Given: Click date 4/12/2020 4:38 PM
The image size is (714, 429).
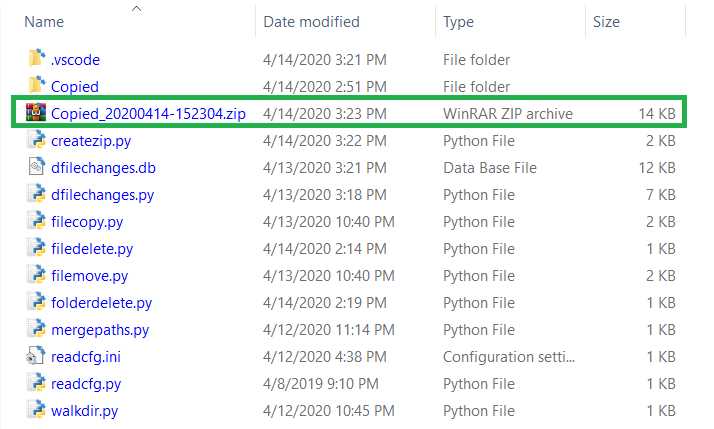Looking at the screenshot, I should [325, 357].
